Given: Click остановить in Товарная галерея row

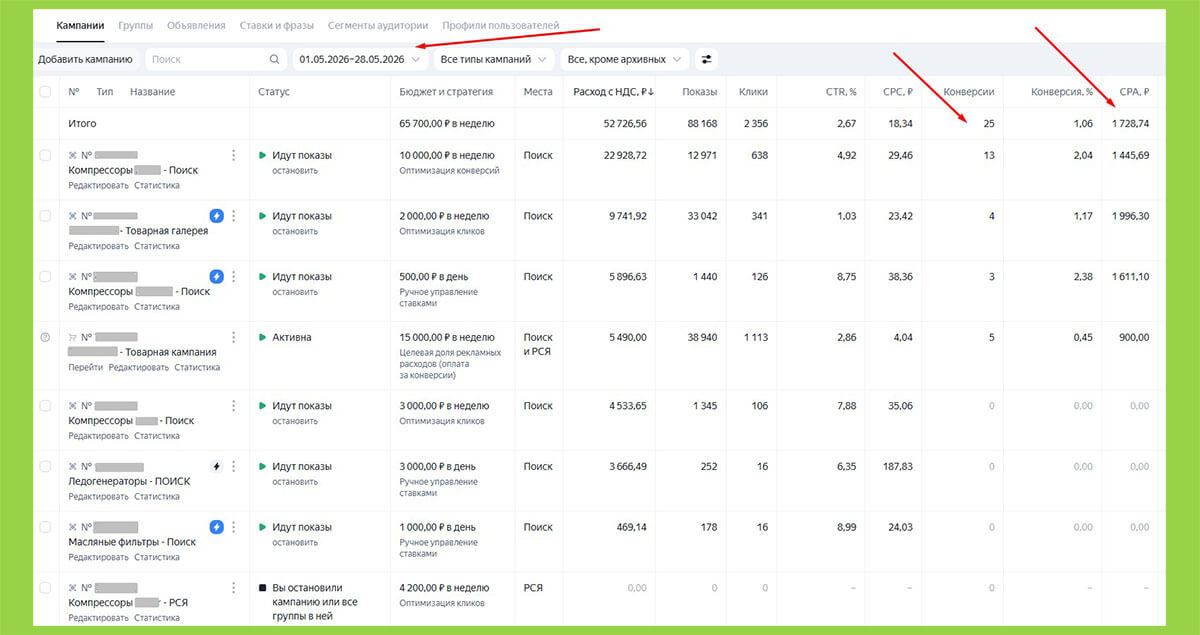Looking at the screenshot, I should pyautogui.click(x=295, y=231).
